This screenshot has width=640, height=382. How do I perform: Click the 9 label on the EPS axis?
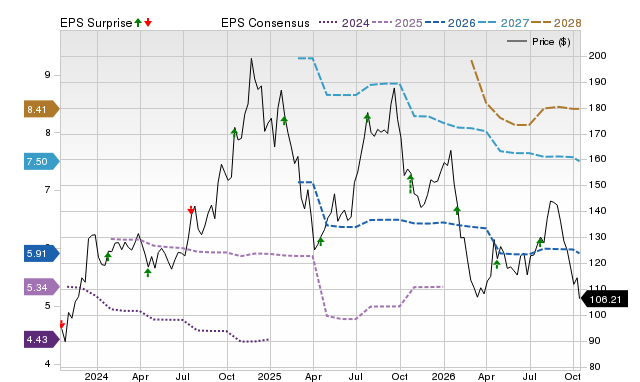[48, 75]
